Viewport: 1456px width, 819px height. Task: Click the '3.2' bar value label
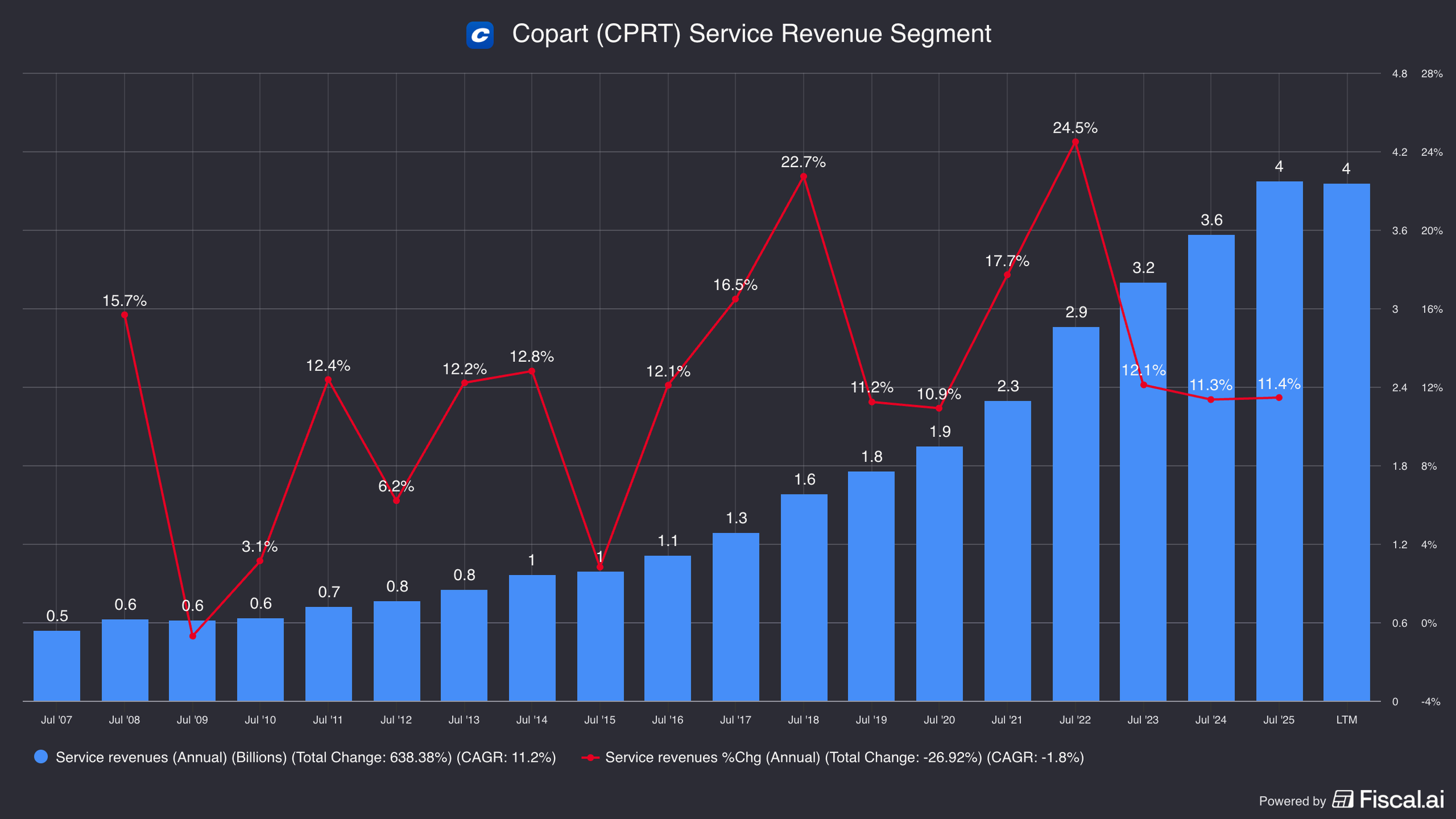click(1143, 268)
